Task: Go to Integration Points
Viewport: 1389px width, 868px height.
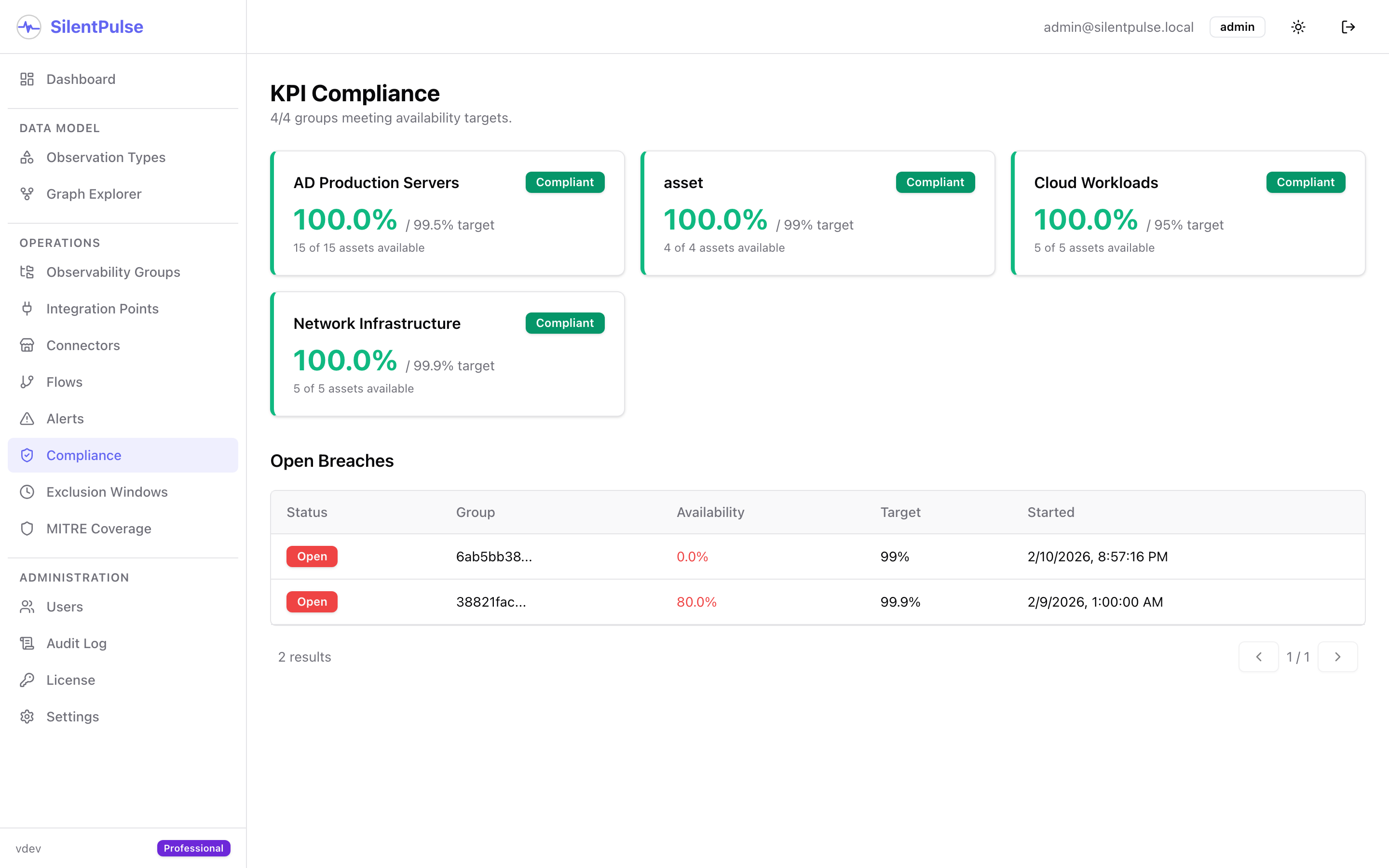Action: click(123, 309)
